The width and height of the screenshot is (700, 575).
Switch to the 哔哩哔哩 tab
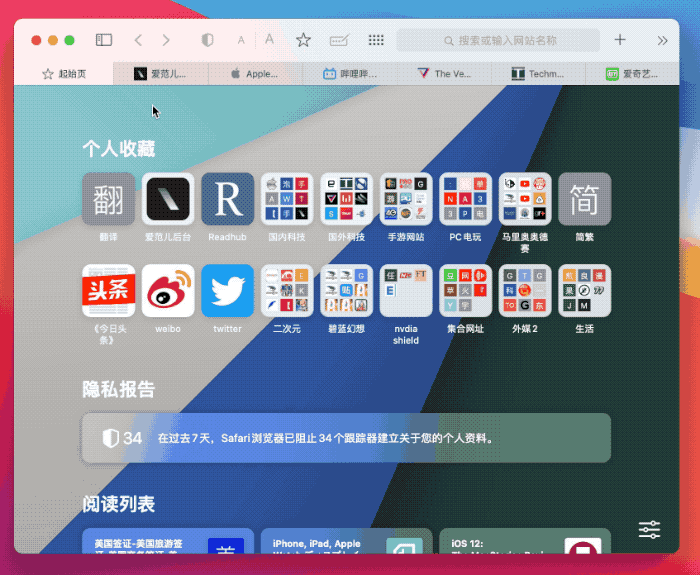[x=350, y=74]
